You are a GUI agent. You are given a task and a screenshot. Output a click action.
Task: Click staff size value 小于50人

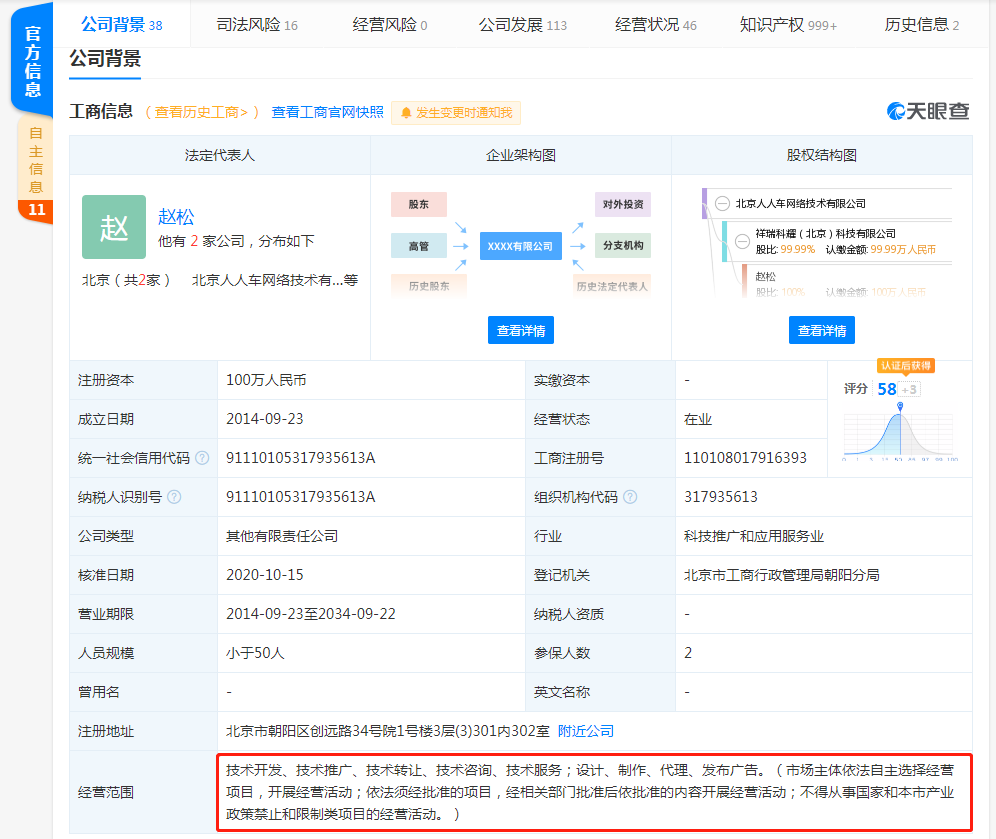point(255,653)
